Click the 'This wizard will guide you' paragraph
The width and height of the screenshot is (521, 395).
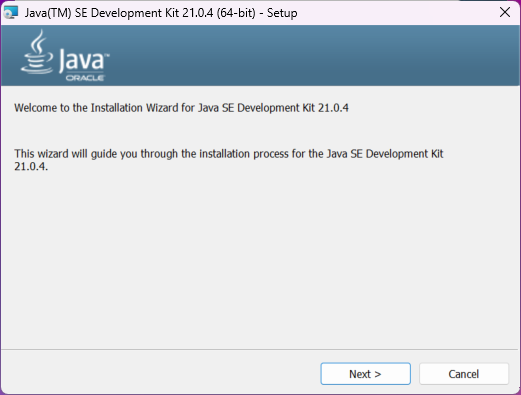point(229,160)
